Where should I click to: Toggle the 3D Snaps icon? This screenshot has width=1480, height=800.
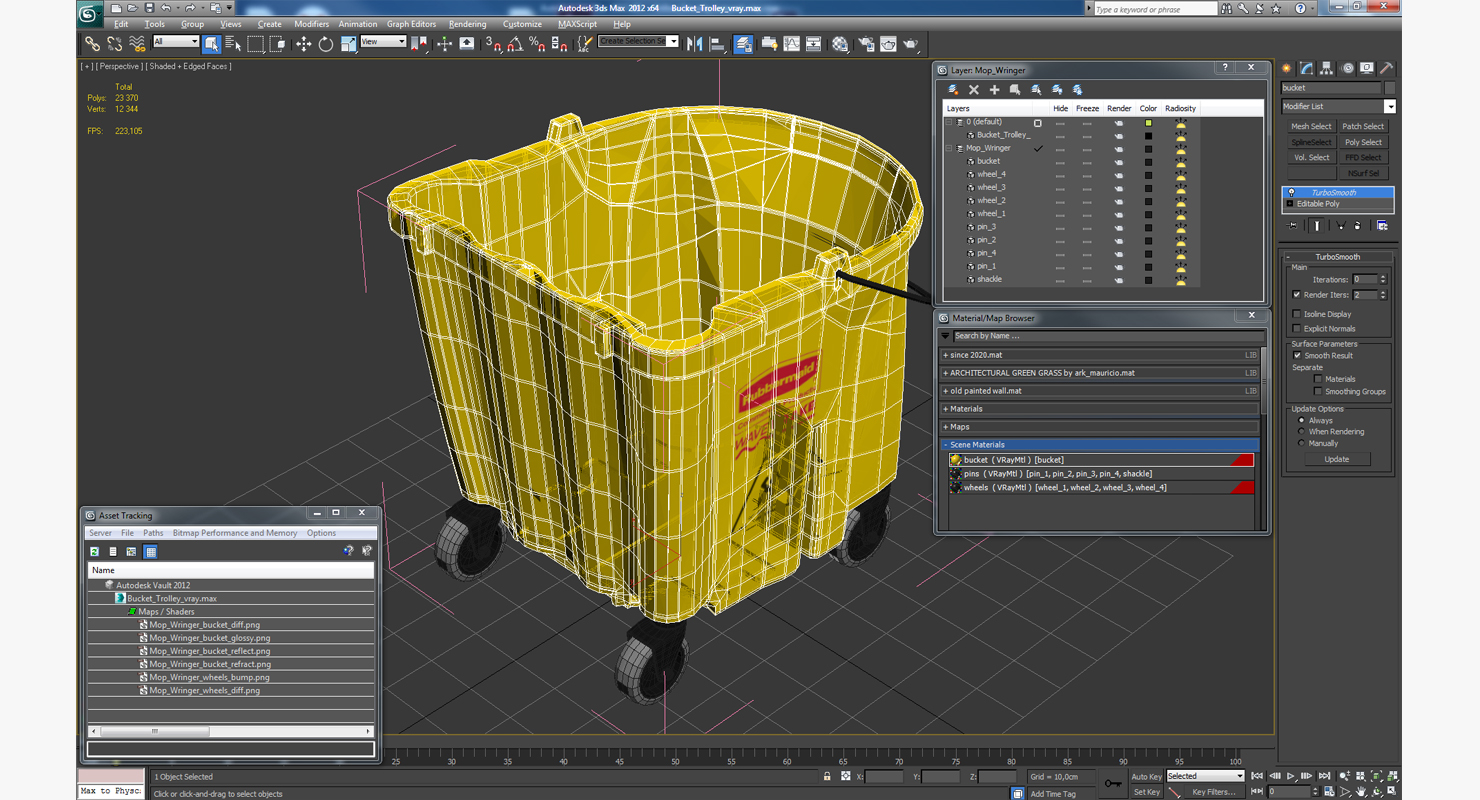493,44
